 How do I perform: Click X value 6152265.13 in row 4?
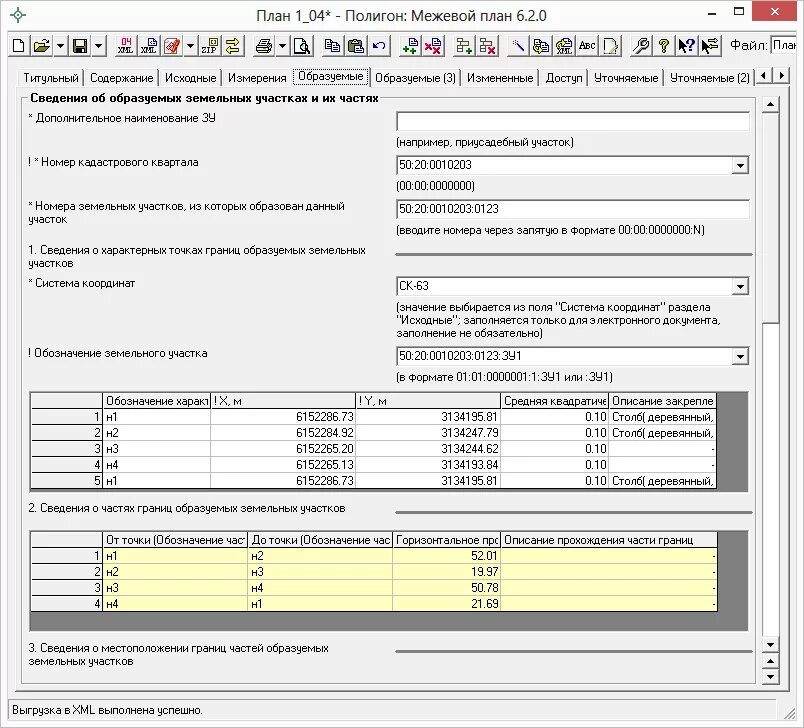coord(283,464)
